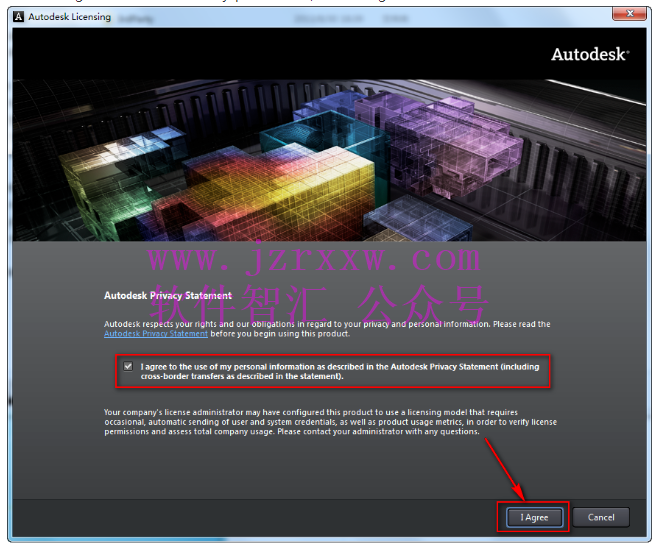This screenshot has height=550, width=659.
Task: Select the 'Autodesk Privacy Statement' heading text
Action: (x=168, y=295)
